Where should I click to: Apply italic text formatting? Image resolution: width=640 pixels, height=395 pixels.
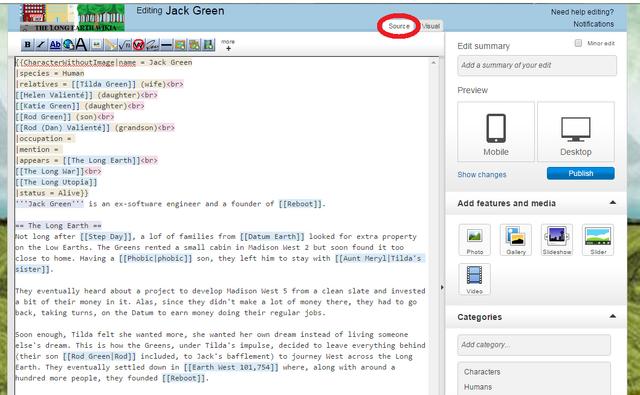(x=41, y=44)
